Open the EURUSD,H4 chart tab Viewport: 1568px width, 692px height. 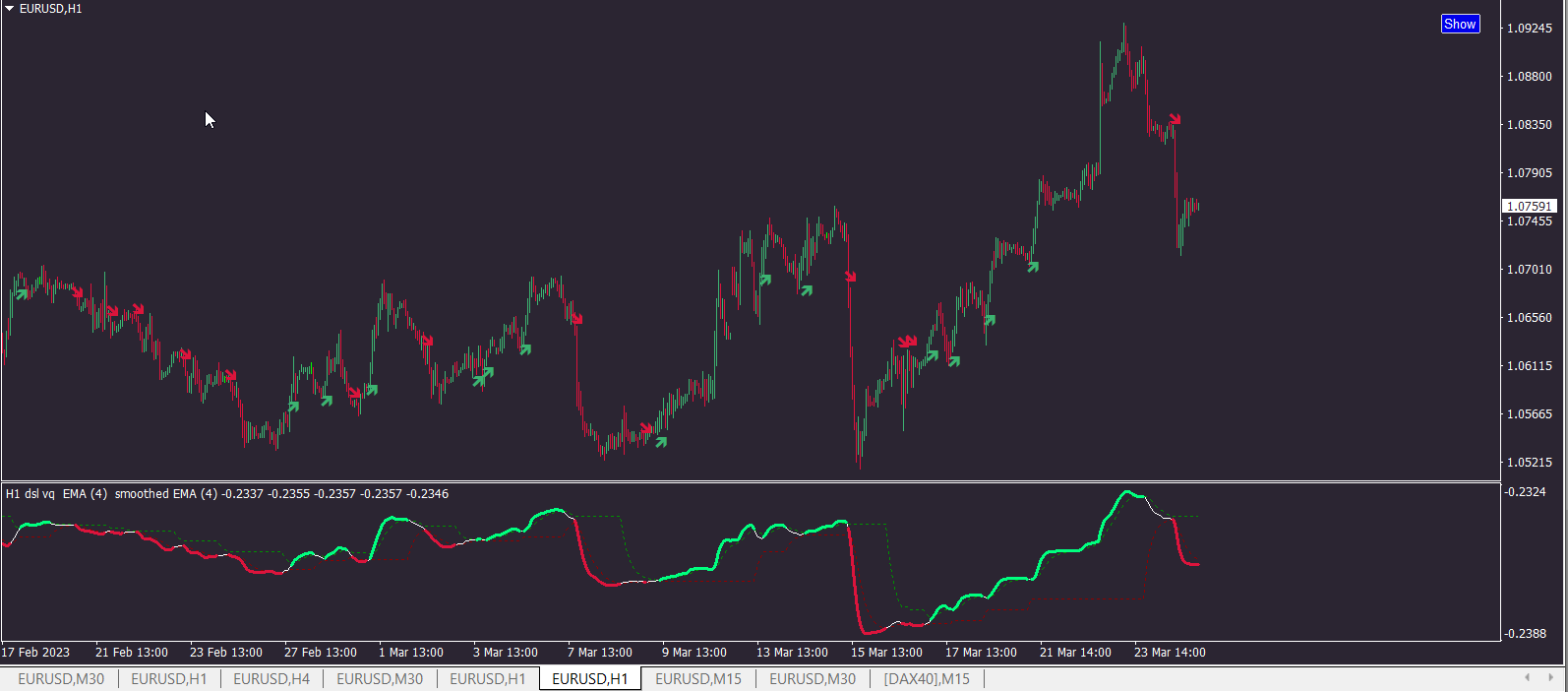271,679
